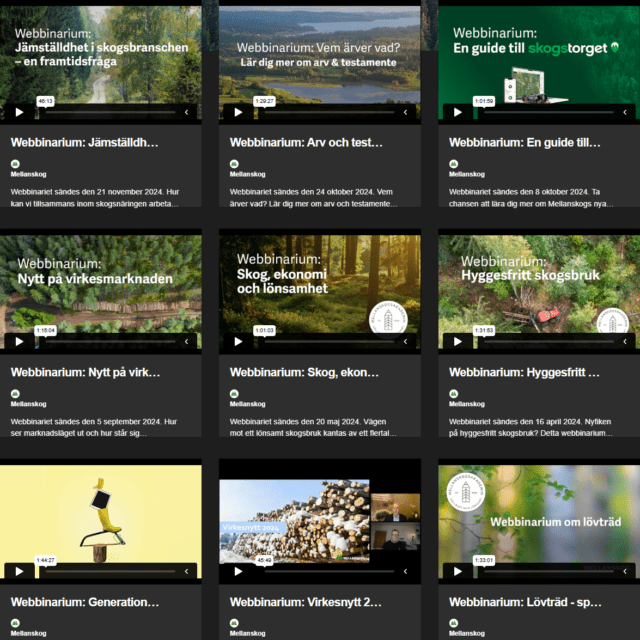The height and width of the screenshot is (640, 640).
Task: Start the skogstorget guide video
Action: click(x=458, y=112)
